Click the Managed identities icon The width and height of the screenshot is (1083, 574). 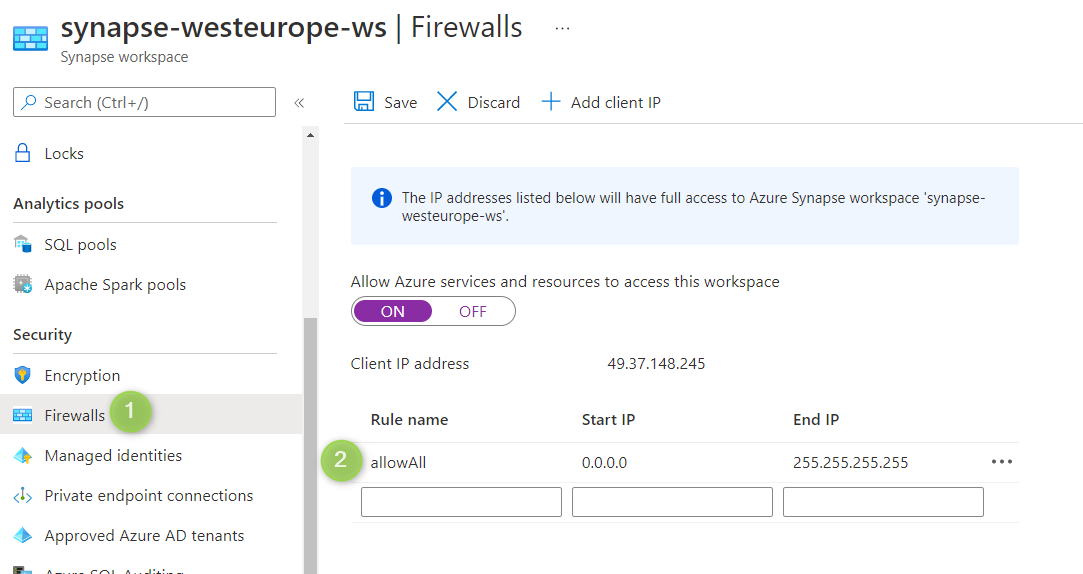22,456
